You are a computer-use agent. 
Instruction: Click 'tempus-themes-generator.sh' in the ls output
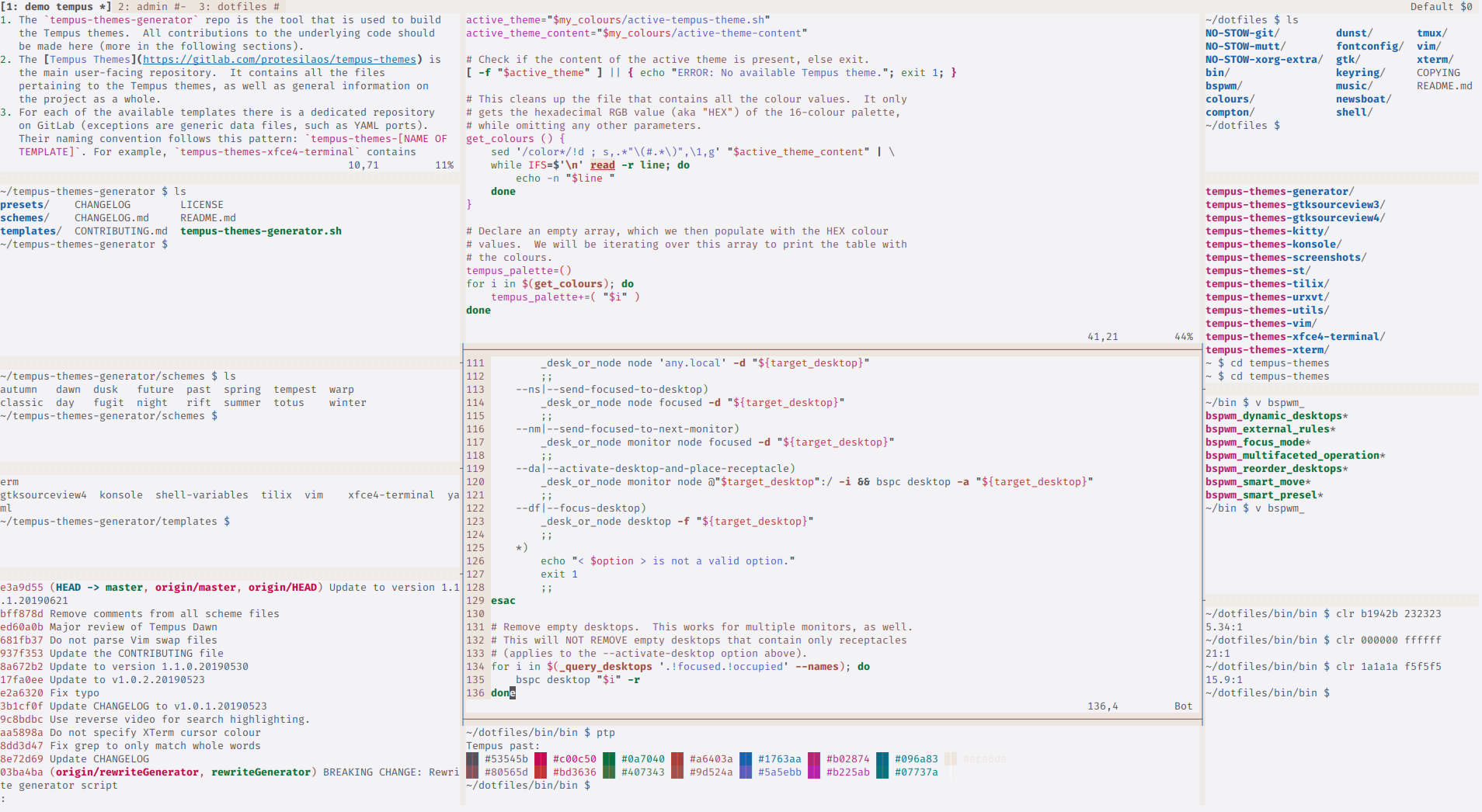point(261,231)
